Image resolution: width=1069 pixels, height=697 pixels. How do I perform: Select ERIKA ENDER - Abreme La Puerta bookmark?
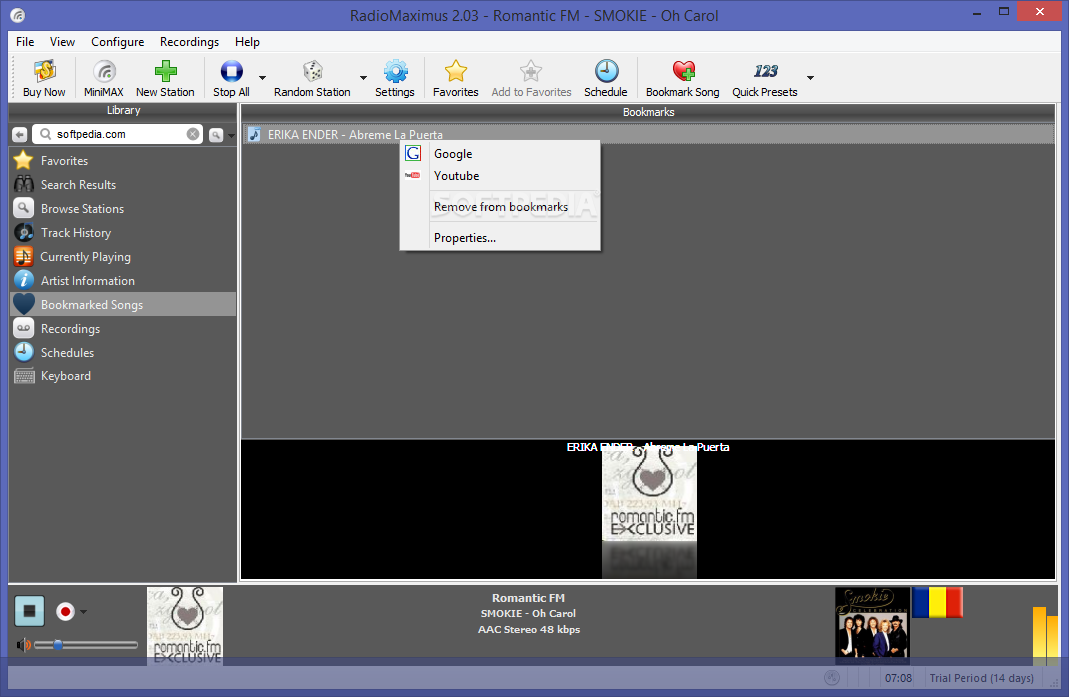648,134
